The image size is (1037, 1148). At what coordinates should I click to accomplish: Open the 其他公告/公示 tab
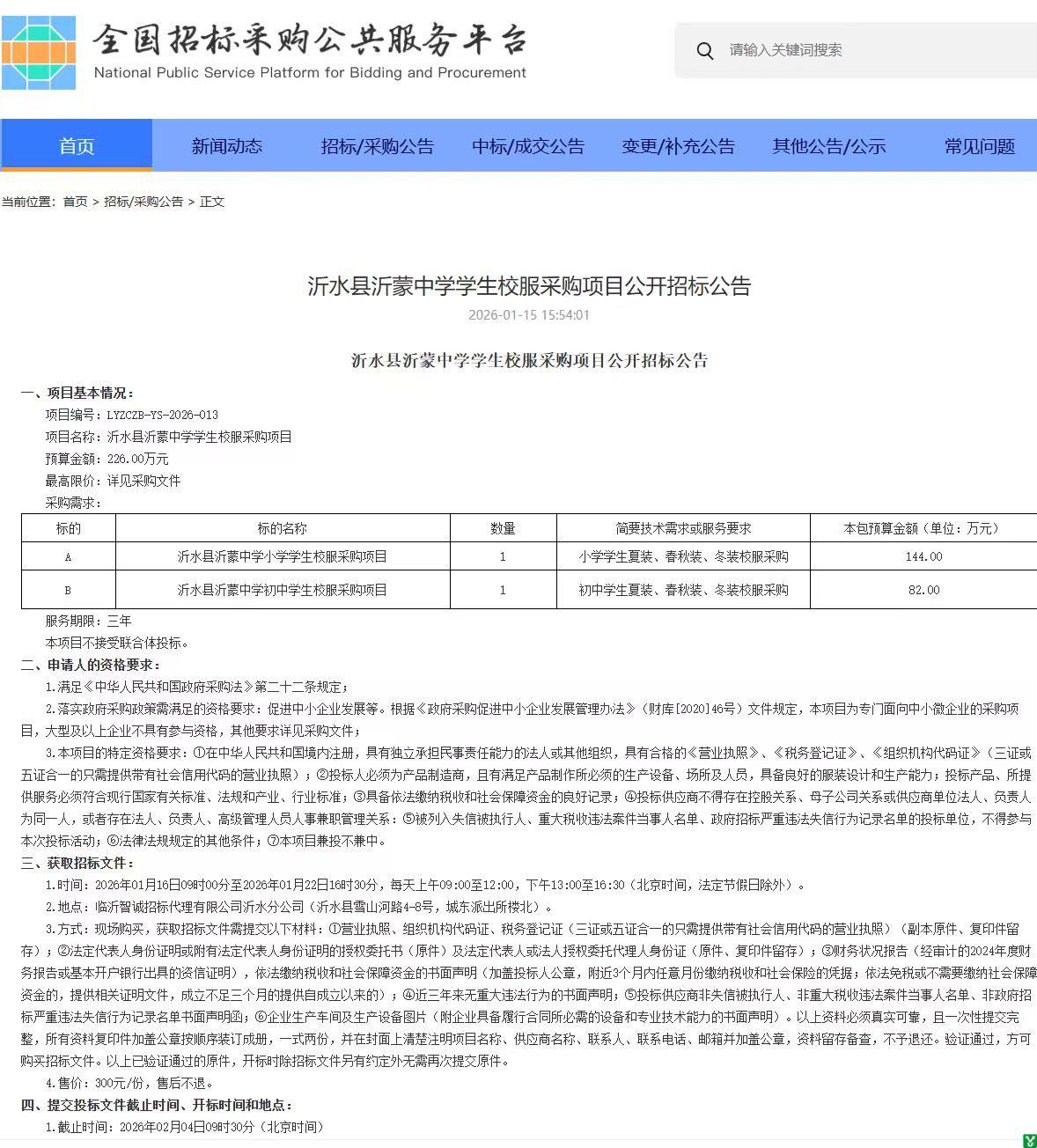coord(829,146)
